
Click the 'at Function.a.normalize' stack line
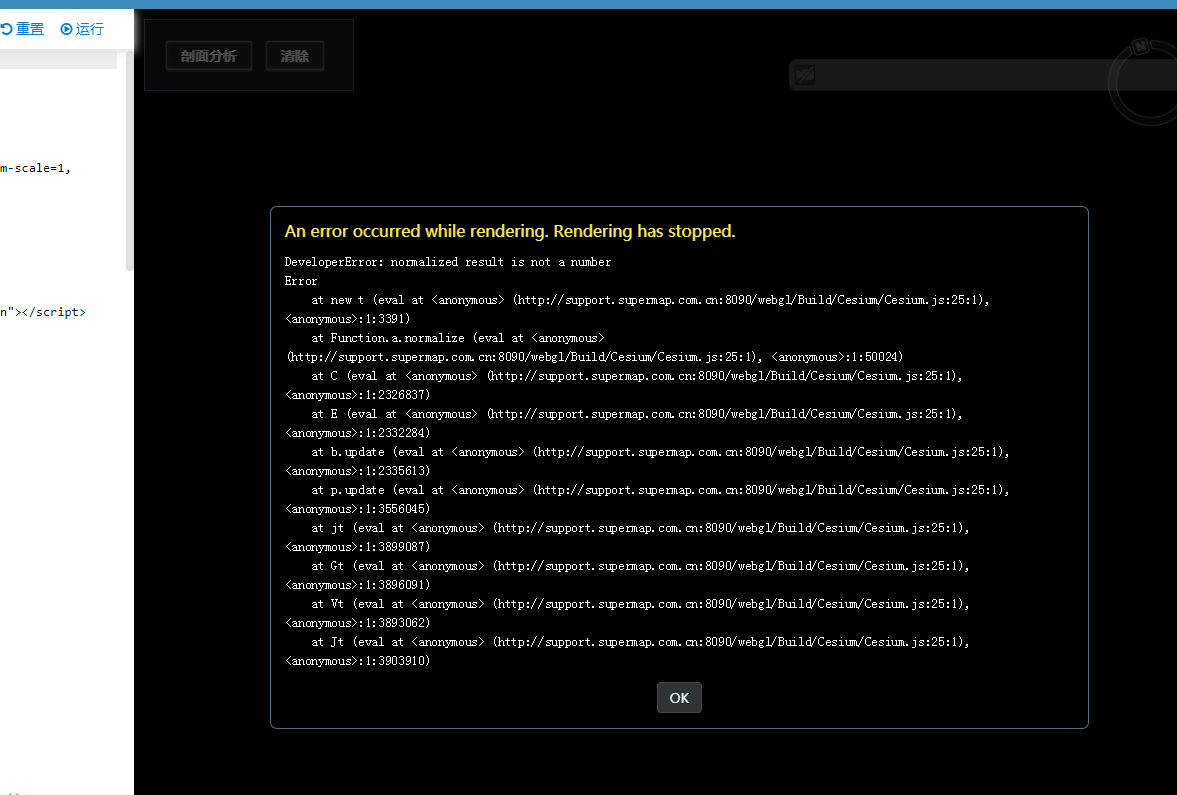coord(458,338)
